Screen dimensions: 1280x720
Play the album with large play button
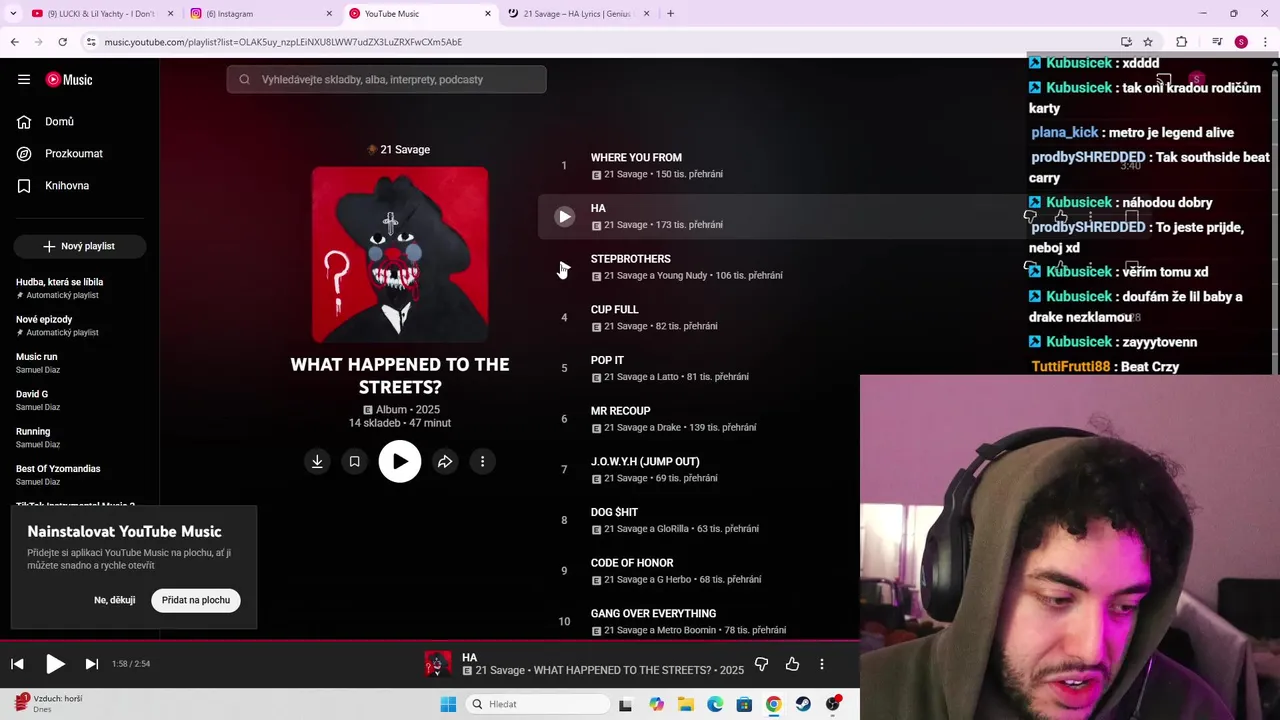tap(400, 462)
